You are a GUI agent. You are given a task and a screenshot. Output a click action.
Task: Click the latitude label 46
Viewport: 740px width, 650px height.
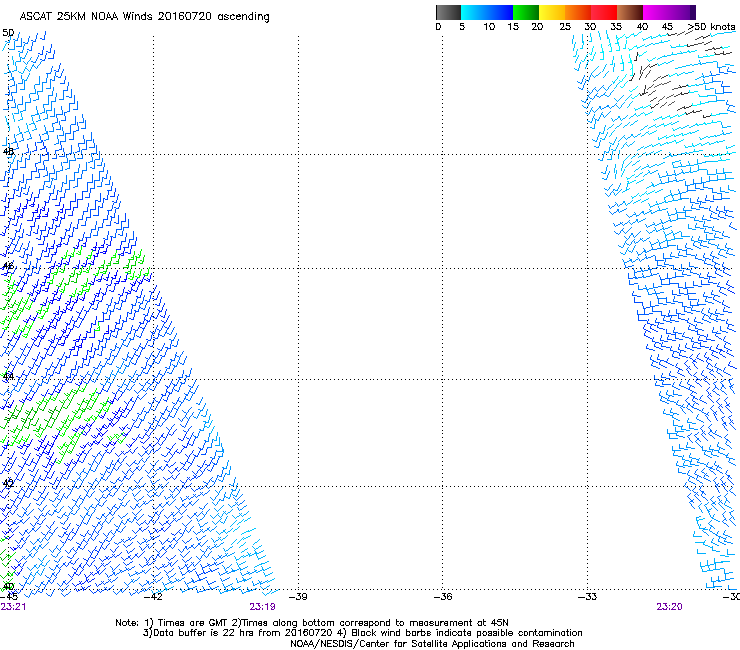click(8, 266)
